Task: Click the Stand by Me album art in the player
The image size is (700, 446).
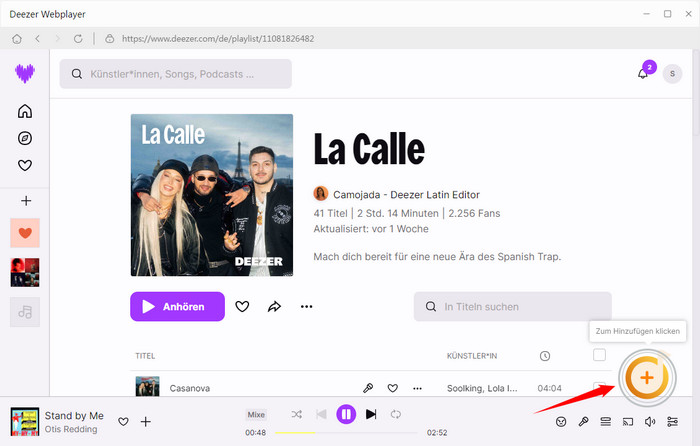Action: (25, 421)
